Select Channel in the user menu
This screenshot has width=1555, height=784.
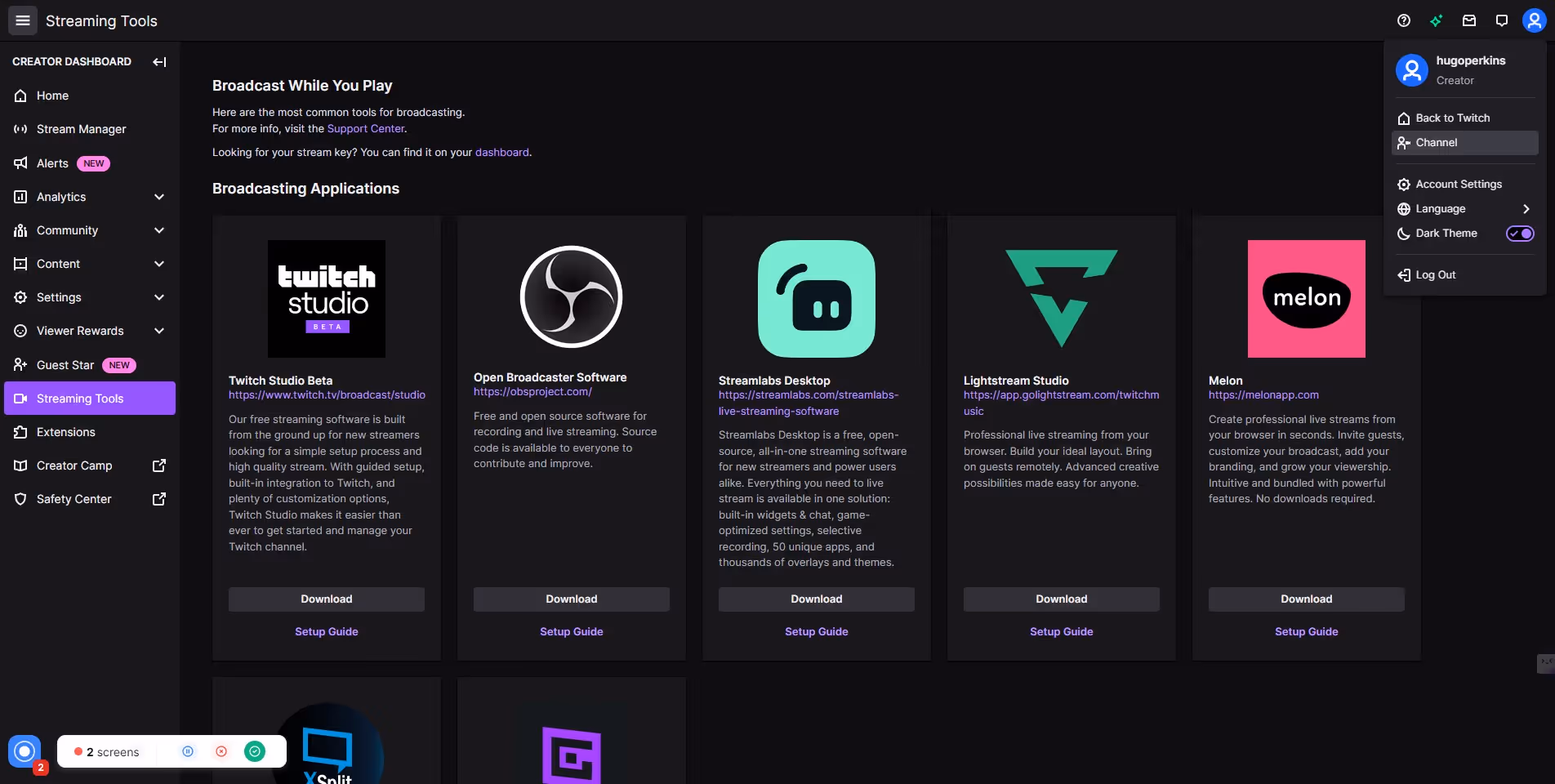tap(1465, 143)
